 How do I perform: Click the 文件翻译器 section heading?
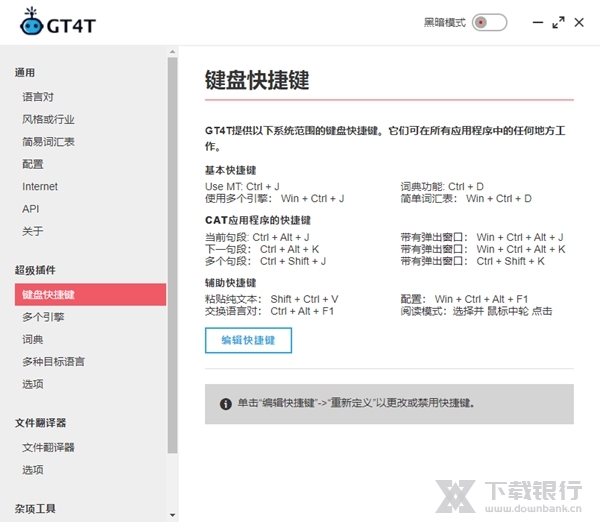(x=41, y=423)
